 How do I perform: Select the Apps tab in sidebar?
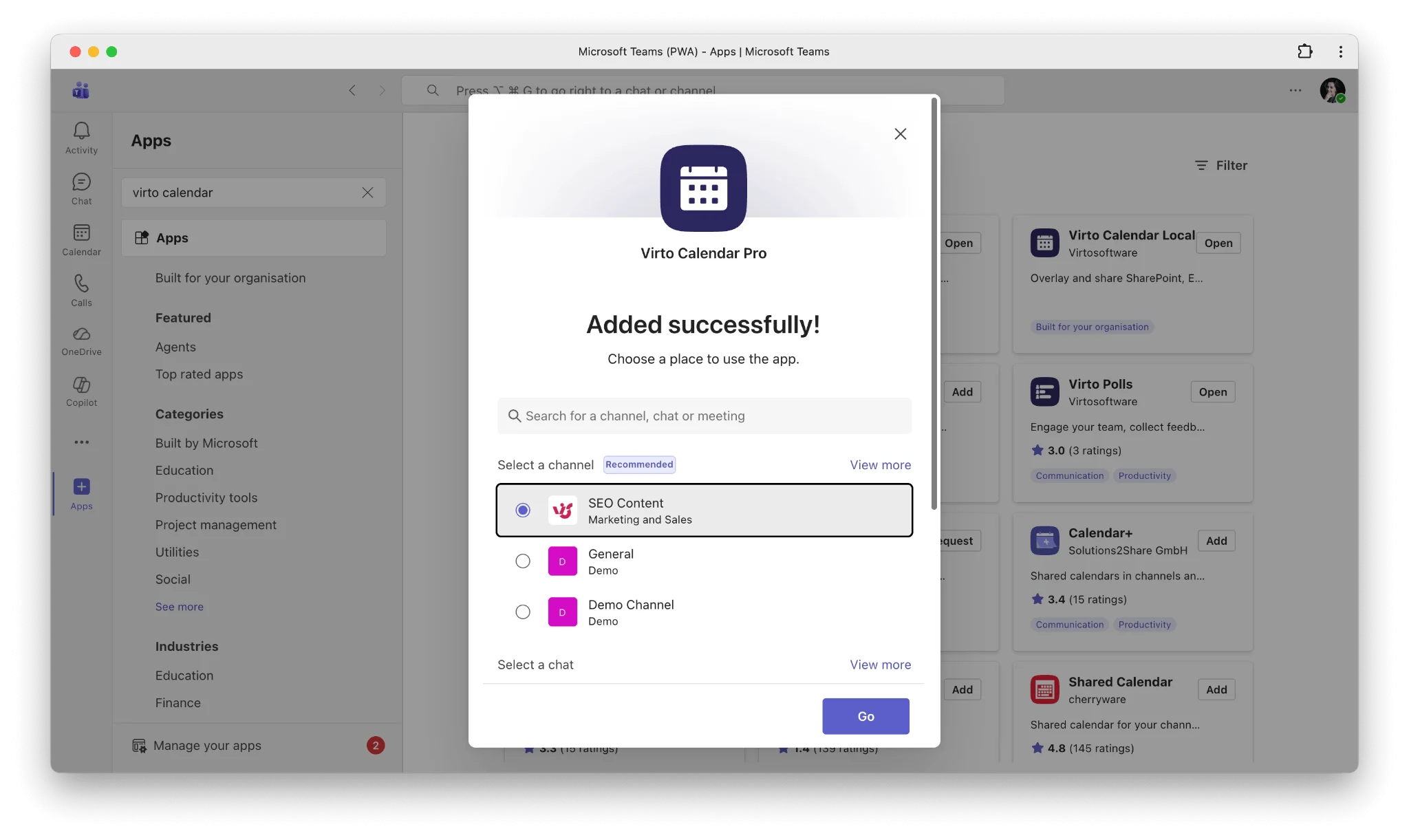(x=254, y=238)
